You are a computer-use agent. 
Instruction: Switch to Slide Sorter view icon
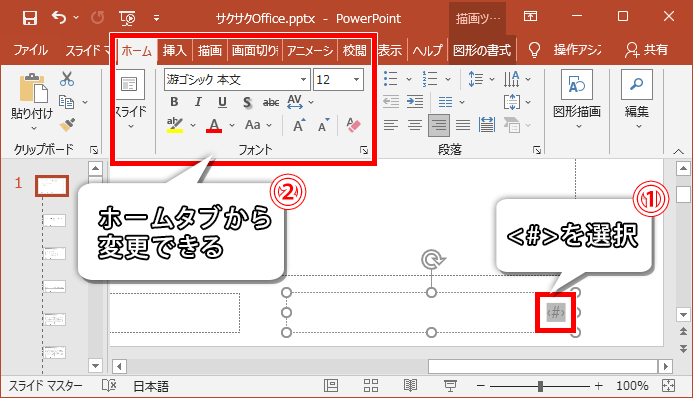tap(371, 386)
